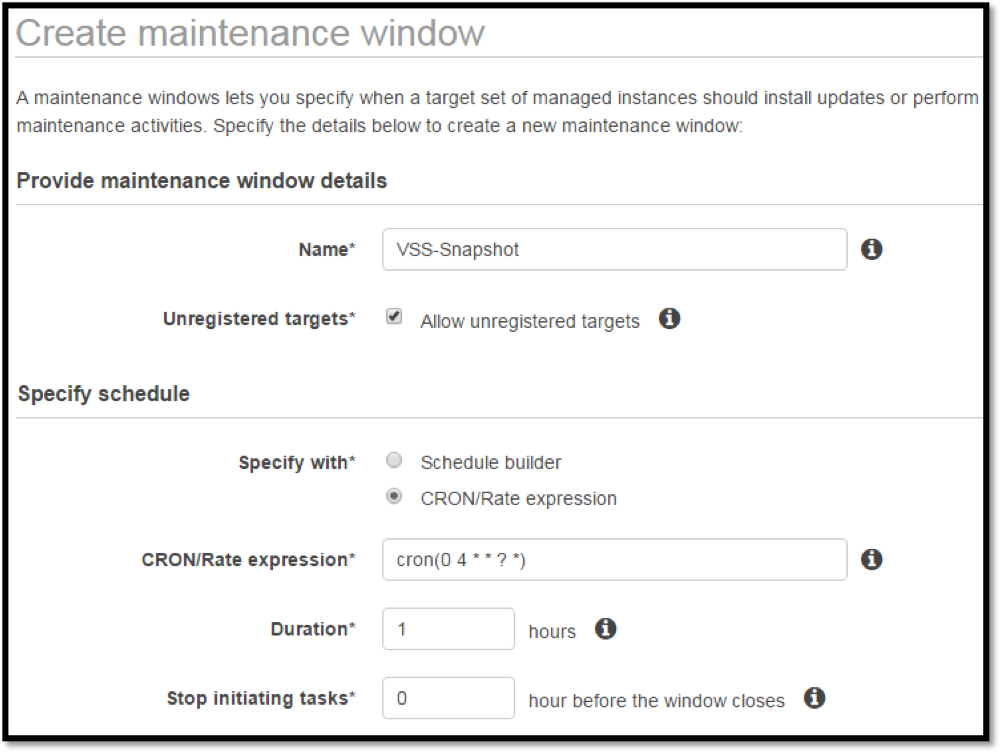Click the CRON/Rate expression option label
This screenshot has width=1002, height=754.
tap(518, 498)
